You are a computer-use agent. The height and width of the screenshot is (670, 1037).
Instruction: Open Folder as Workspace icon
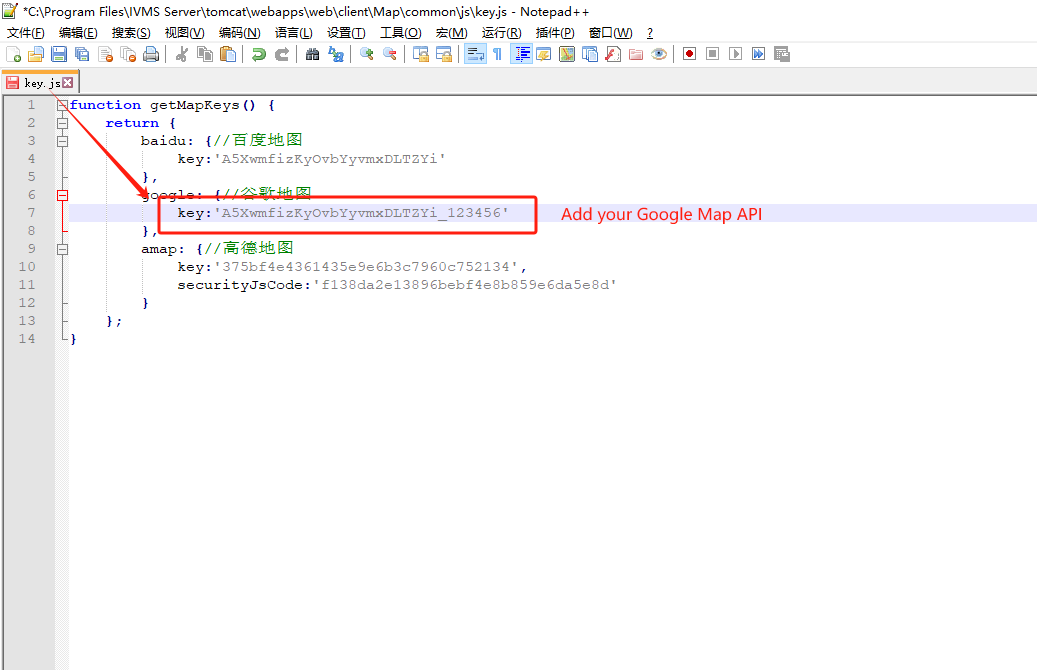636,54
